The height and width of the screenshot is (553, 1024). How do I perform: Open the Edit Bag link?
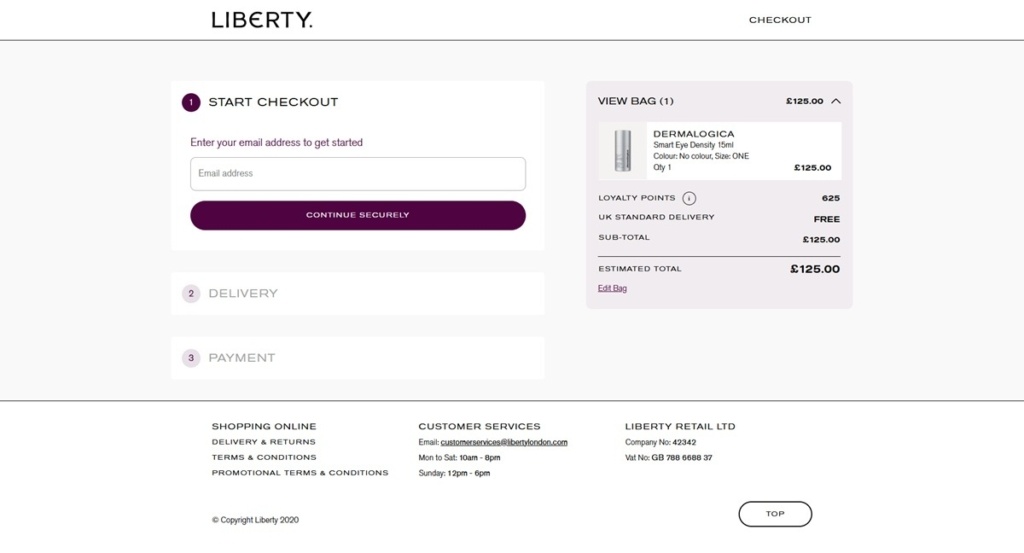(x=612, y=289)
